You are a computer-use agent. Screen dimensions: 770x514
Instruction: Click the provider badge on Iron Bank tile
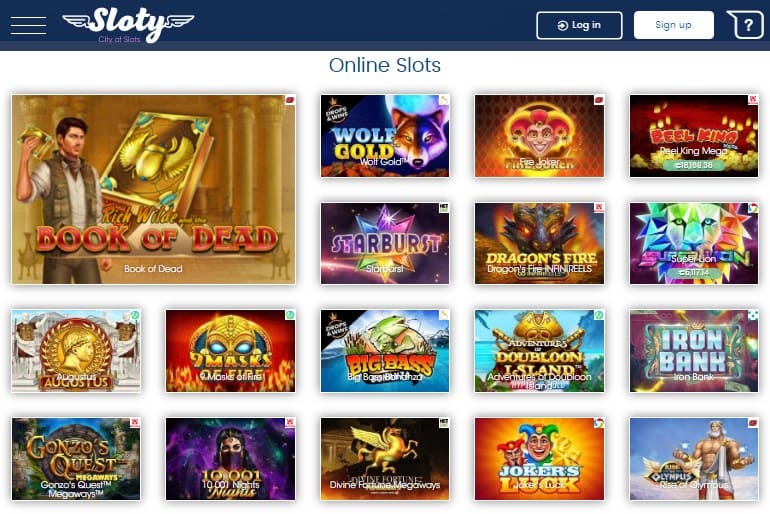click(x=753, y=315)
